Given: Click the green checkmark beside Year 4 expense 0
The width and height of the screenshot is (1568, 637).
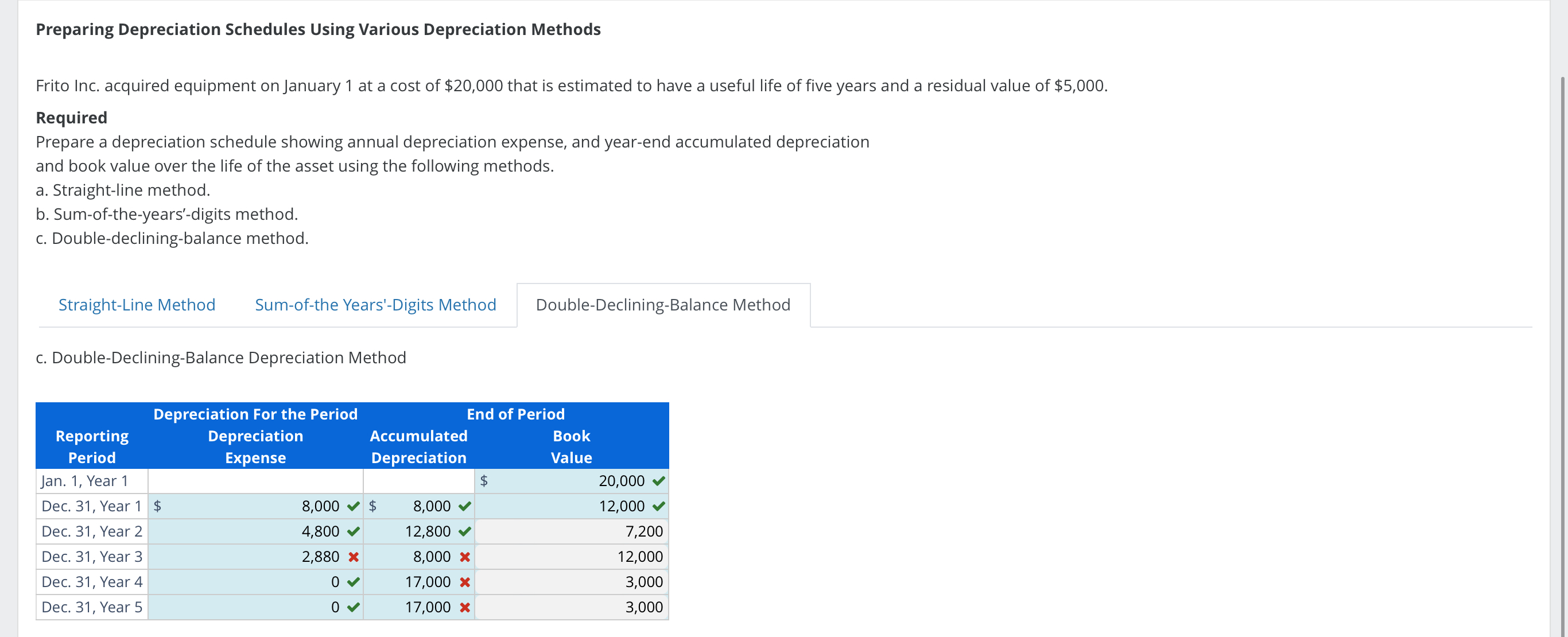Looking at the screenshot, I should pos(353,582).
